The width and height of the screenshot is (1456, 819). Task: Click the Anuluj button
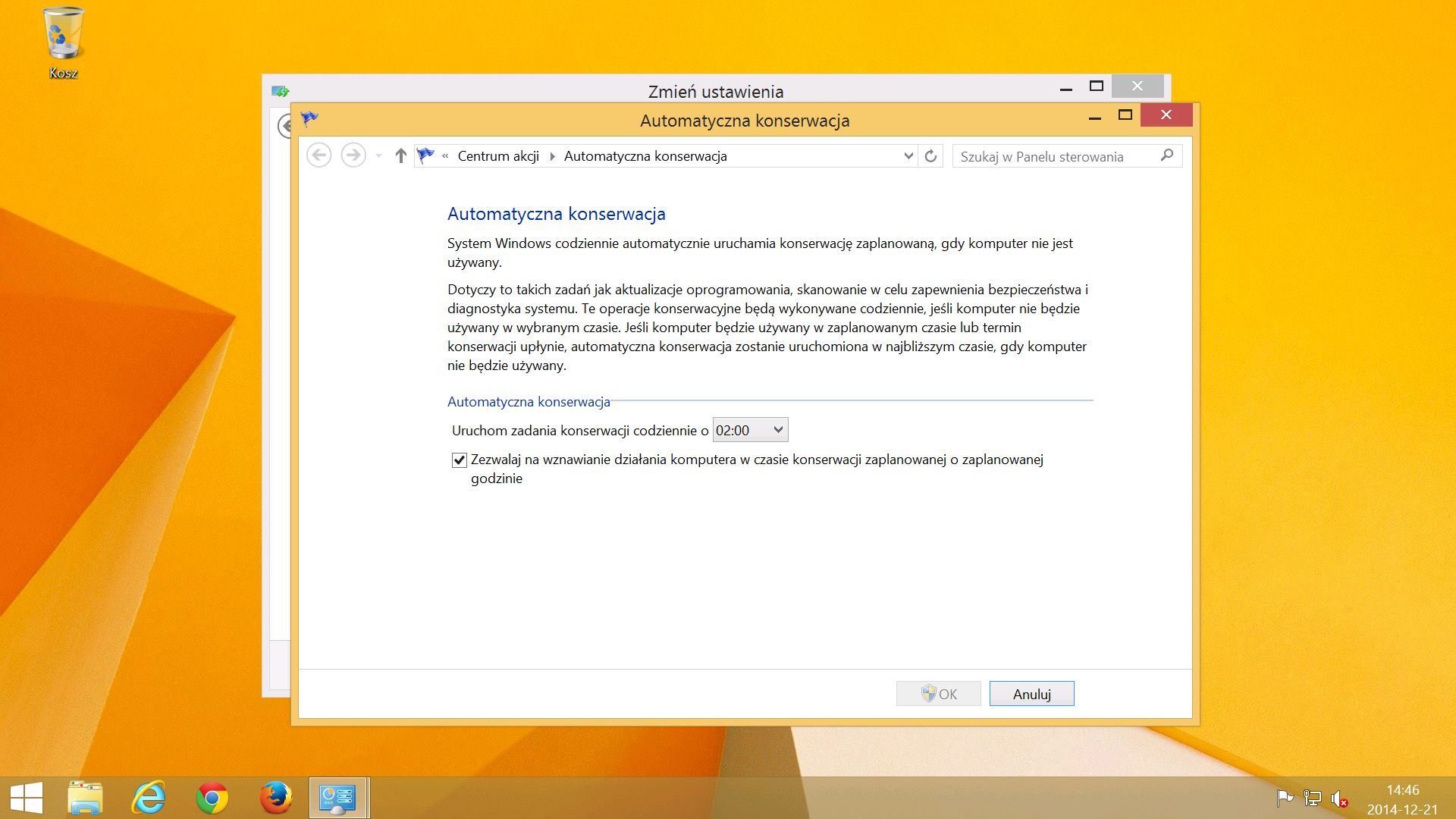click(x=1031, y=694)
